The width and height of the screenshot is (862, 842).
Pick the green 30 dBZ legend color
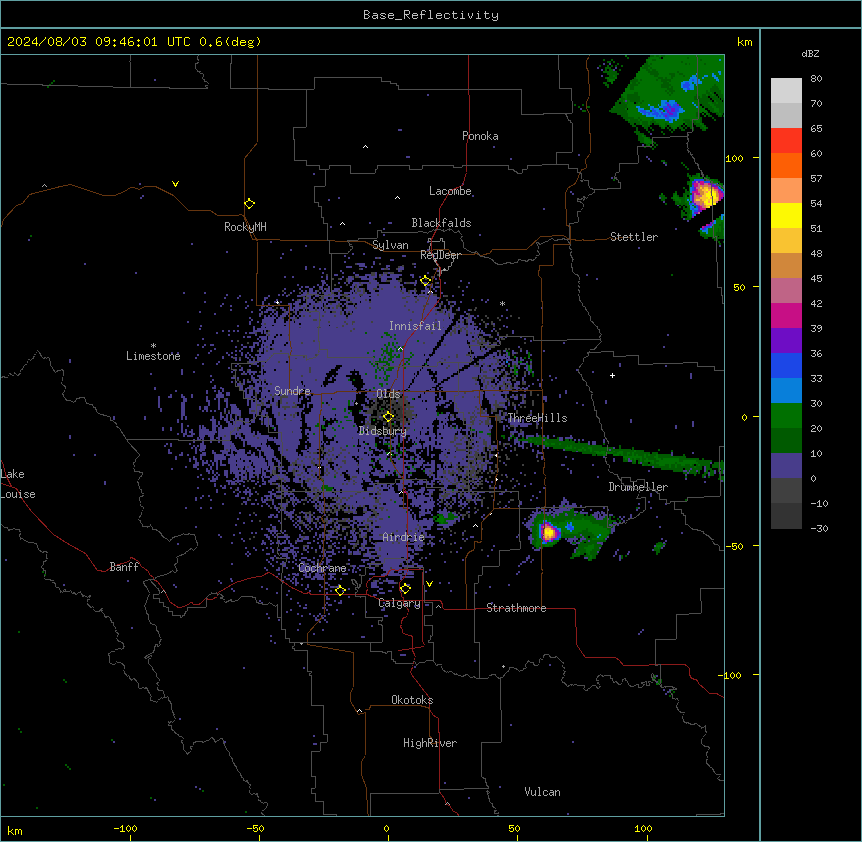coord(786,416)
